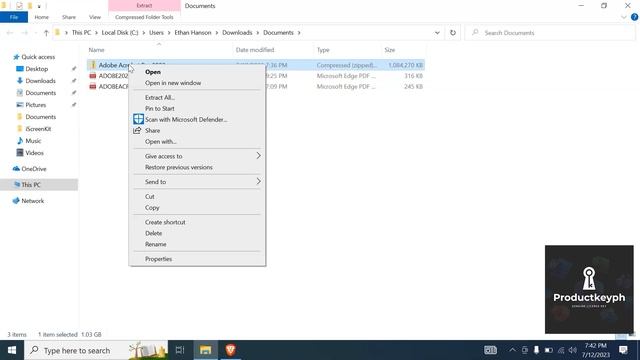This screenshot has height=360, width=640.
Task: Click Restore previous versions
Action: 178,167
